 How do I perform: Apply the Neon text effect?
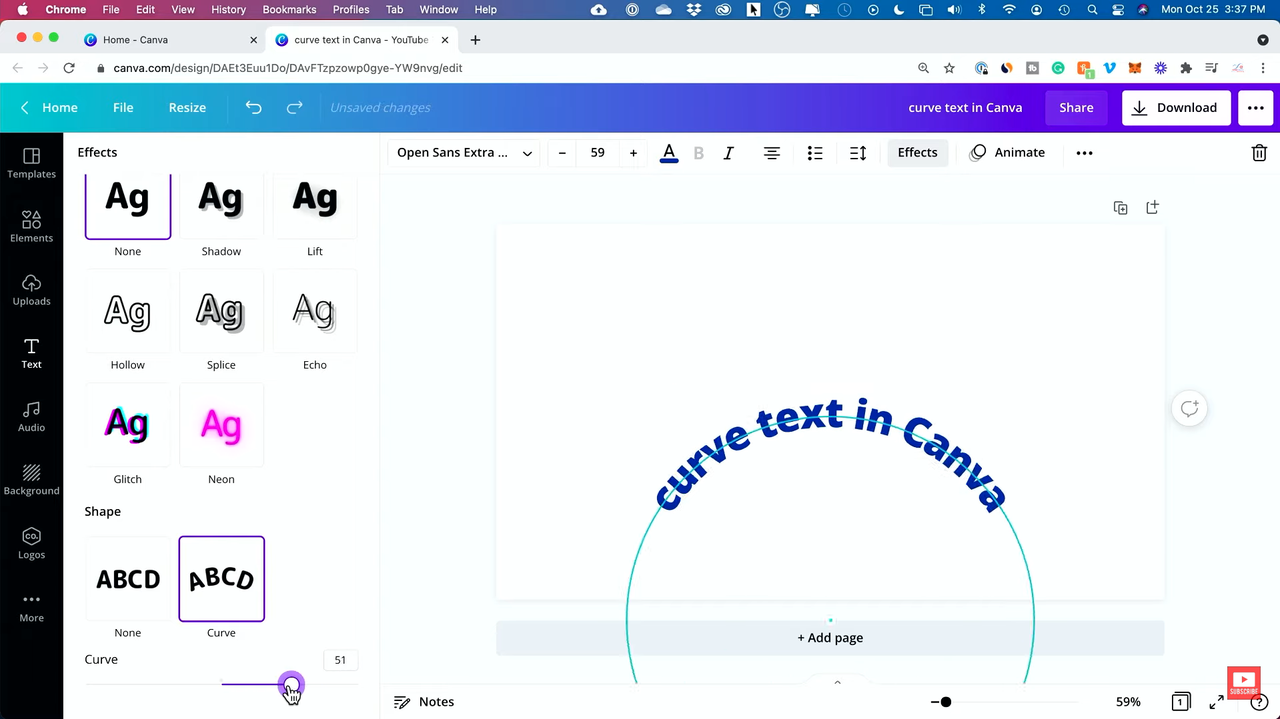[x=221, y=425]
